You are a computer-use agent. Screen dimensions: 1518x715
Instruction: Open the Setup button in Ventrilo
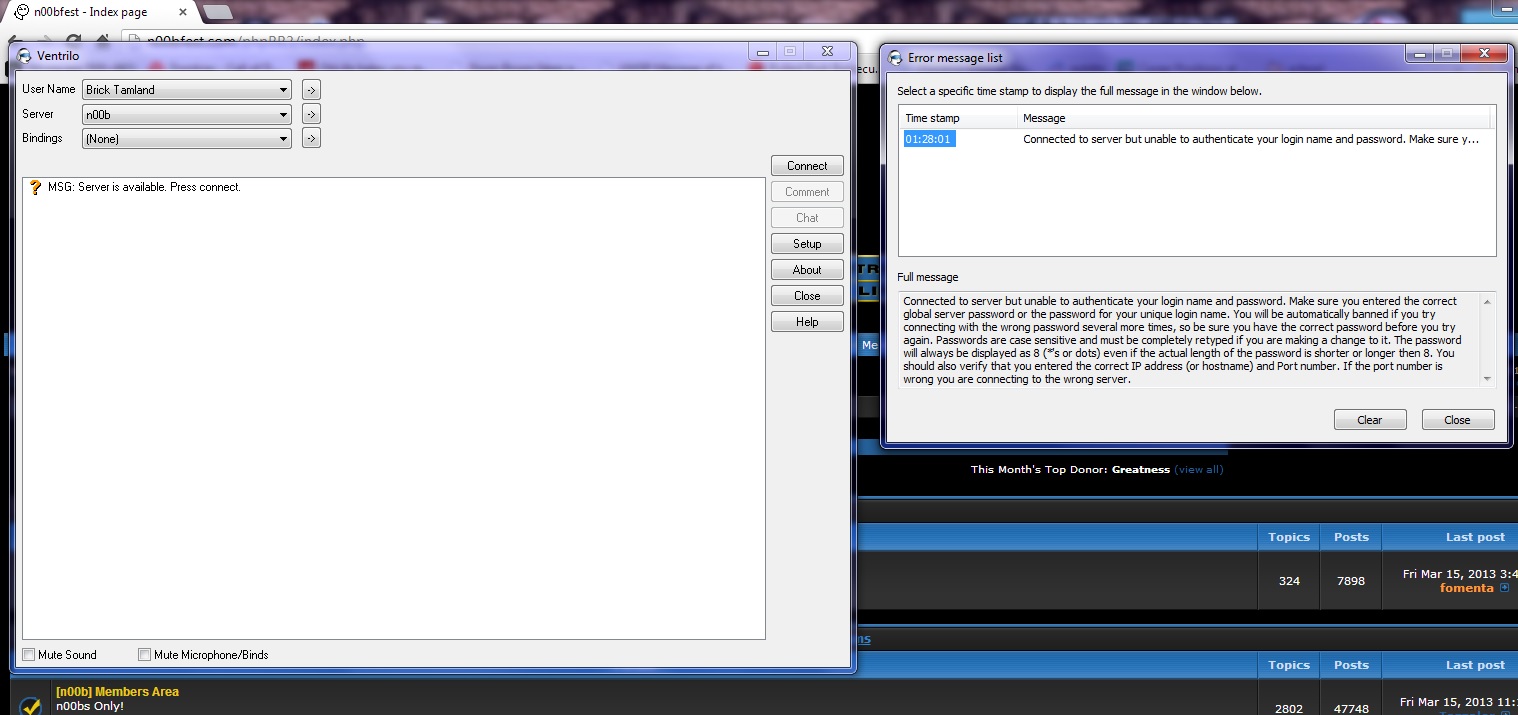807,244
